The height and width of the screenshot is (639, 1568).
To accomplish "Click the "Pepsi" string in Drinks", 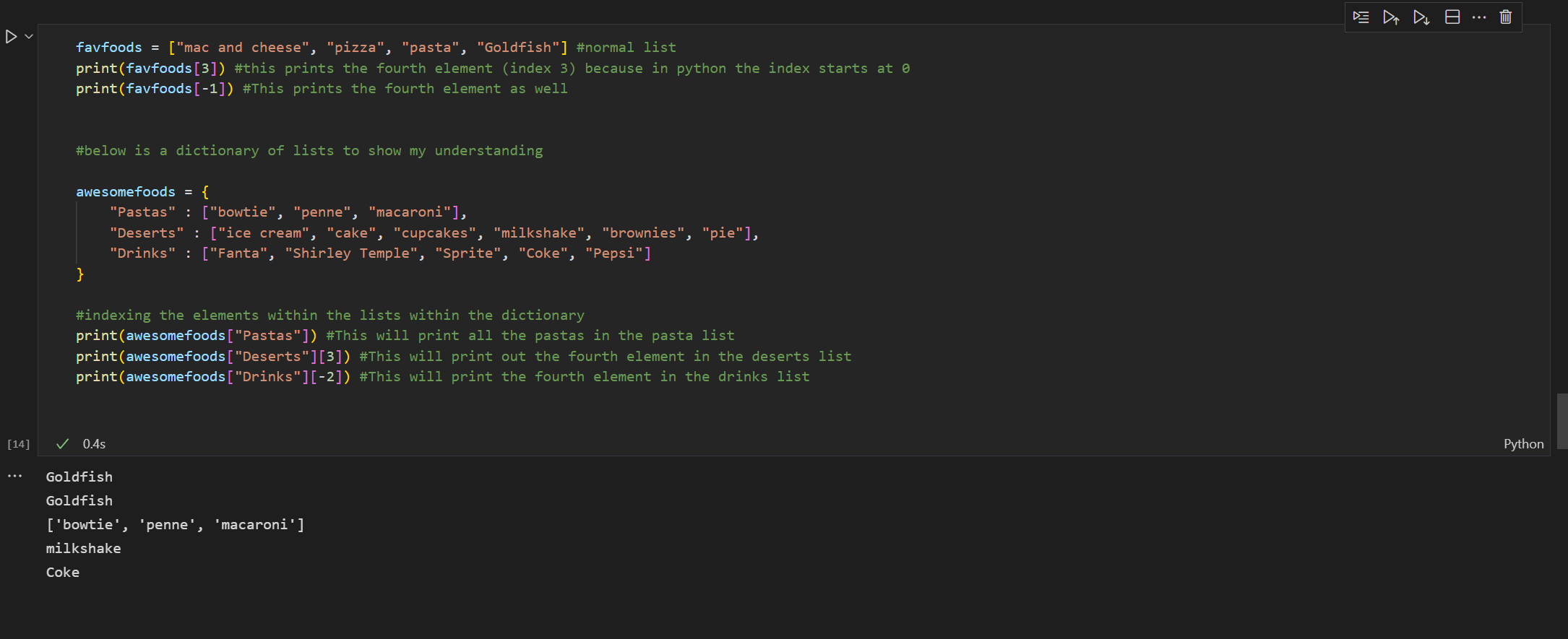I will pyautogui.click(x=614, y=253).
